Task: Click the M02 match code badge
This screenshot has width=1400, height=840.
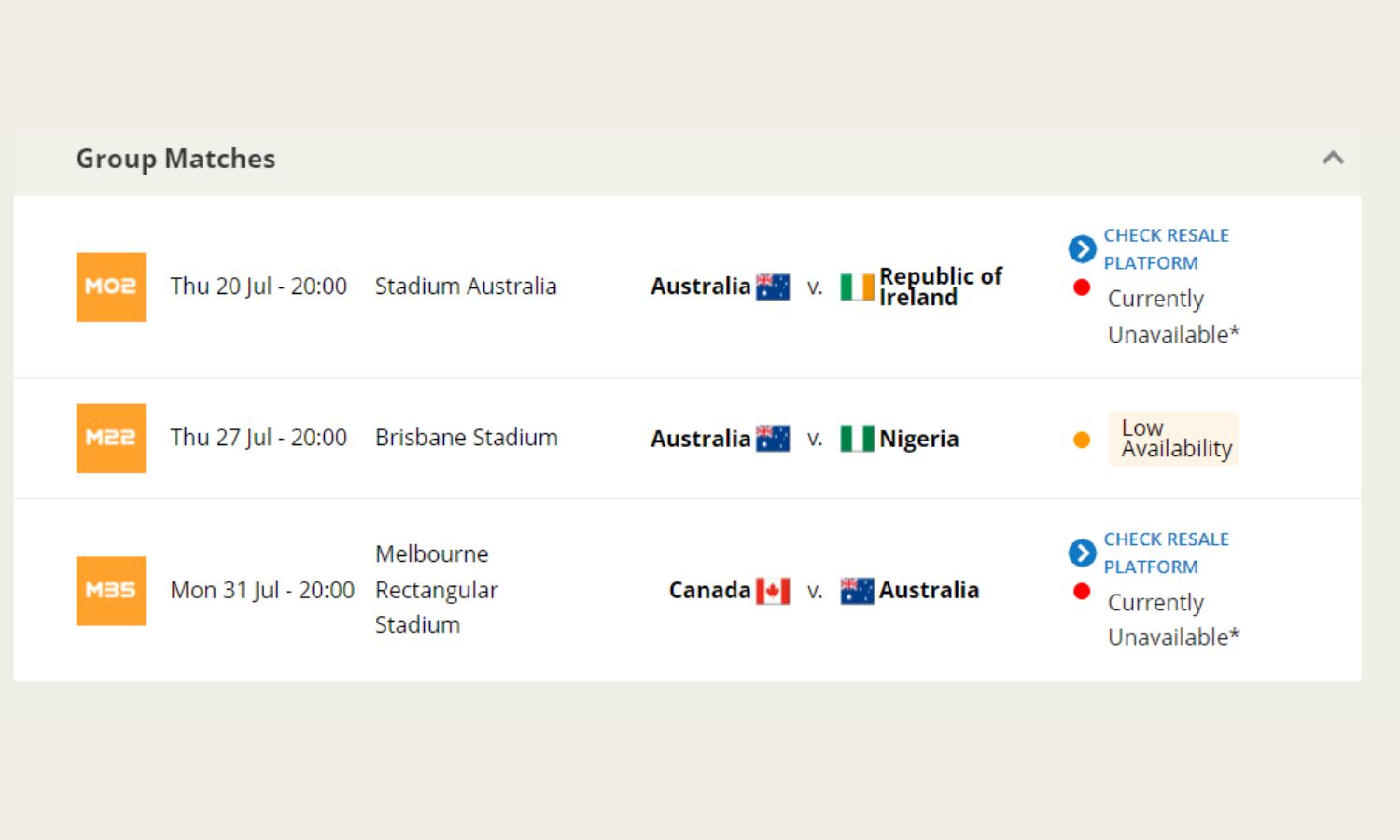Action: [110, 287]
